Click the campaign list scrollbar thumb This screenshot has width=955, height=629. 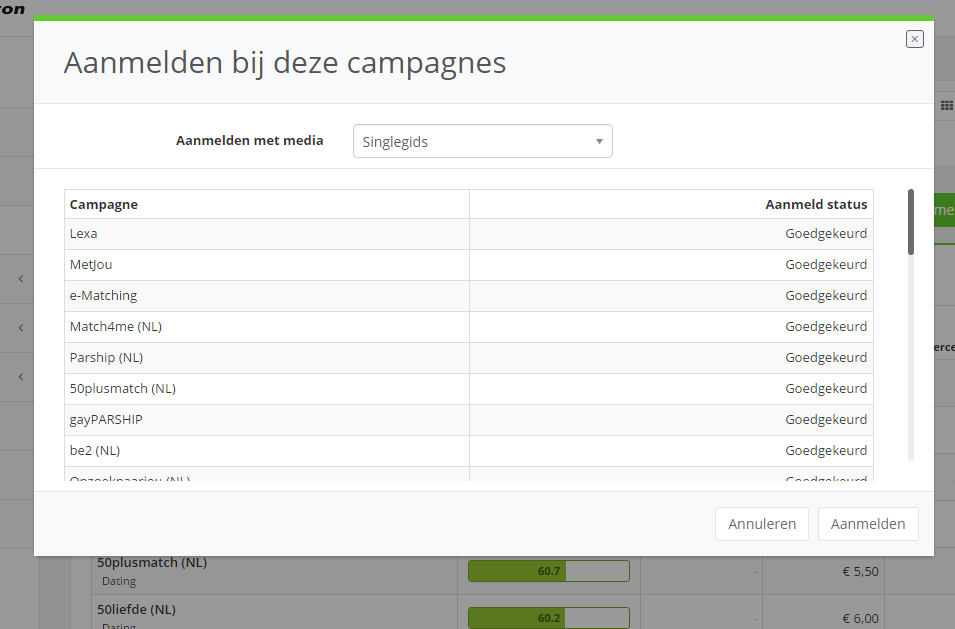tap(911, 222)
